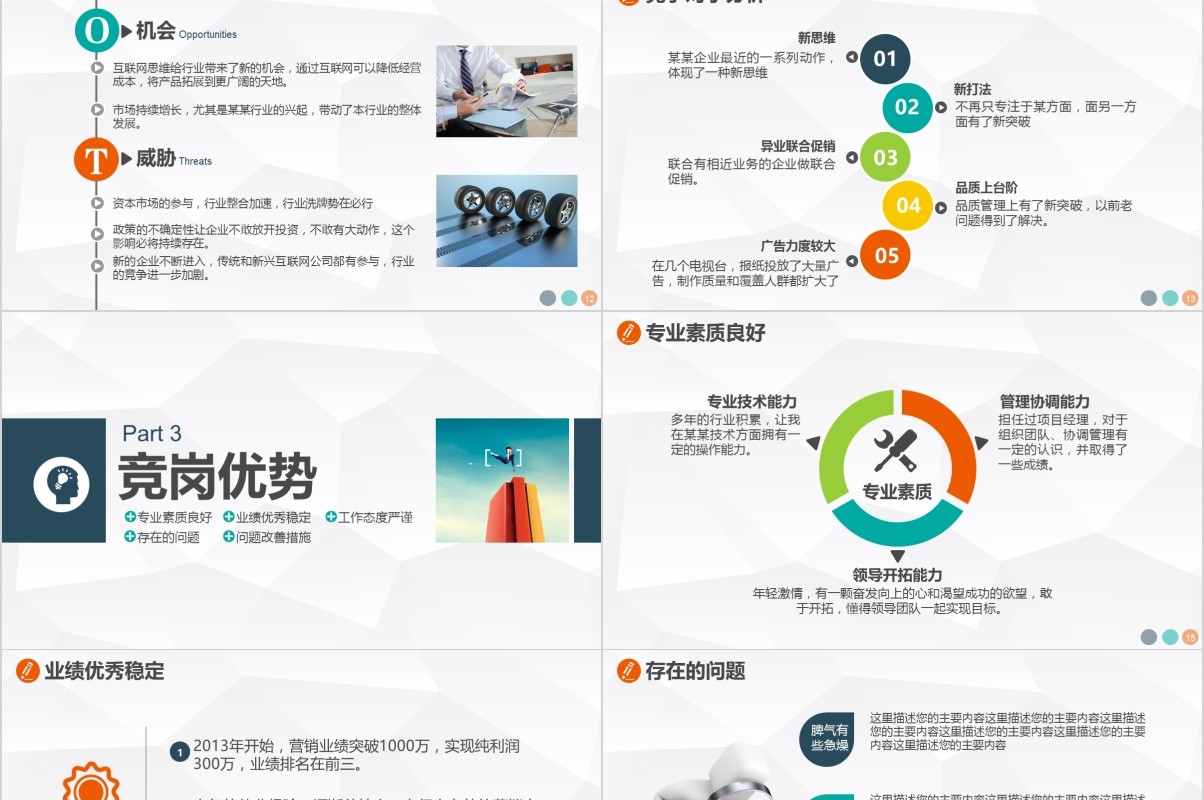Image resolution: width=1204 pixels, height=800 pixels.
Task: Click the bullet icon beside 市场持续增长 paragraph
Action: pos(97,109)
